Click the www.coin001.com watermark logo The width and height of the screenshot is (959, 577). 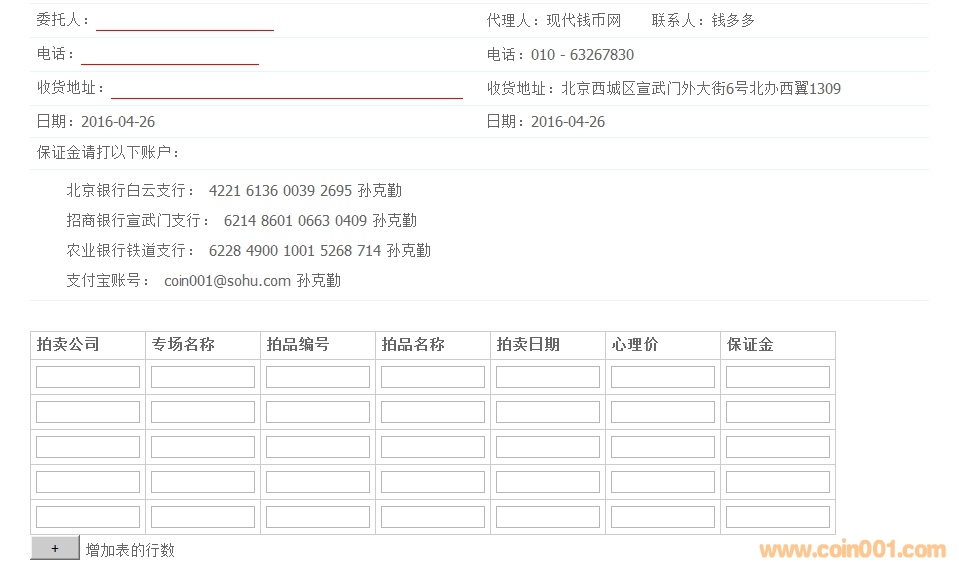(x=852, y=550)
